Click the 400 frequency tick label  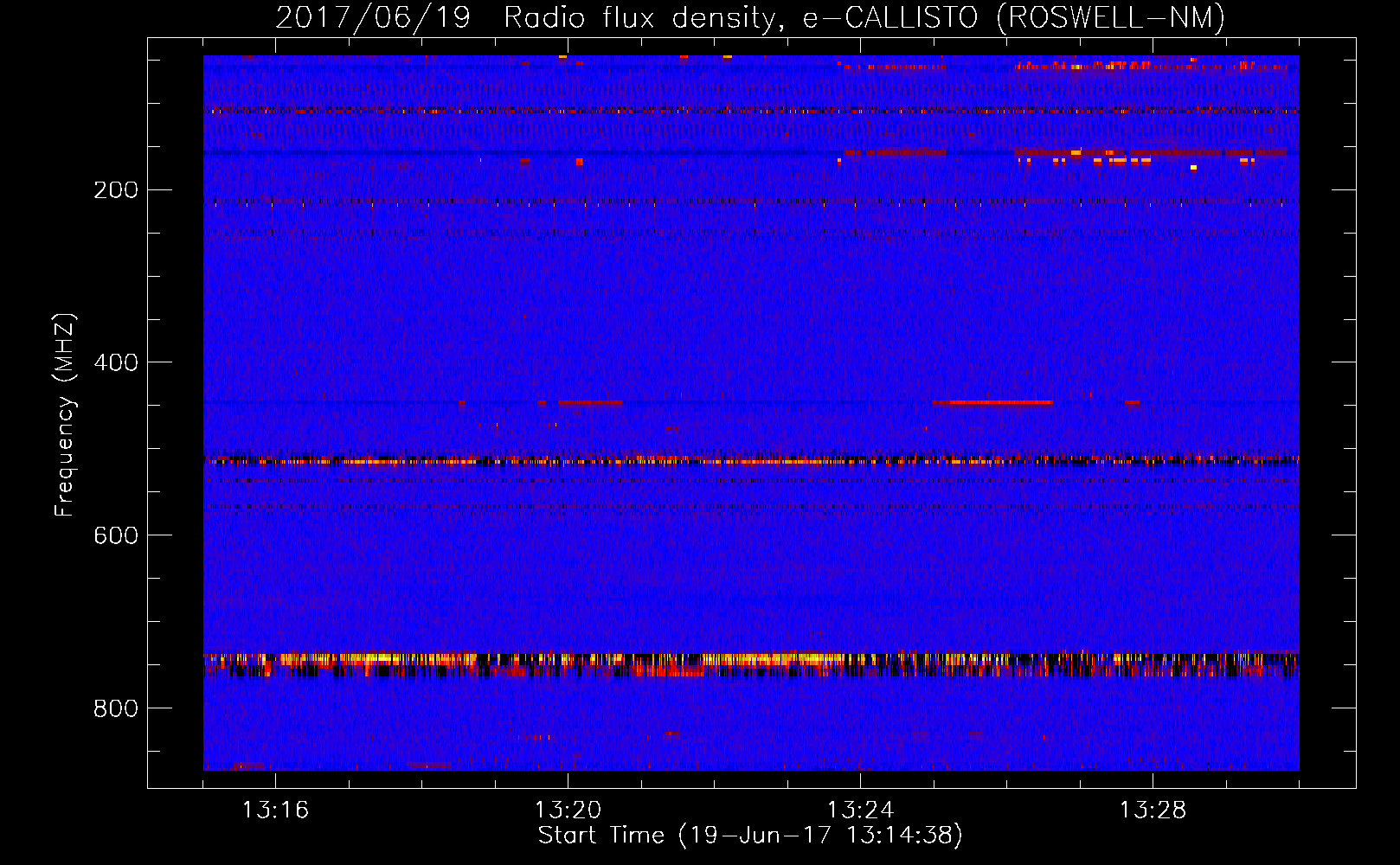click(x=116, y=362)
